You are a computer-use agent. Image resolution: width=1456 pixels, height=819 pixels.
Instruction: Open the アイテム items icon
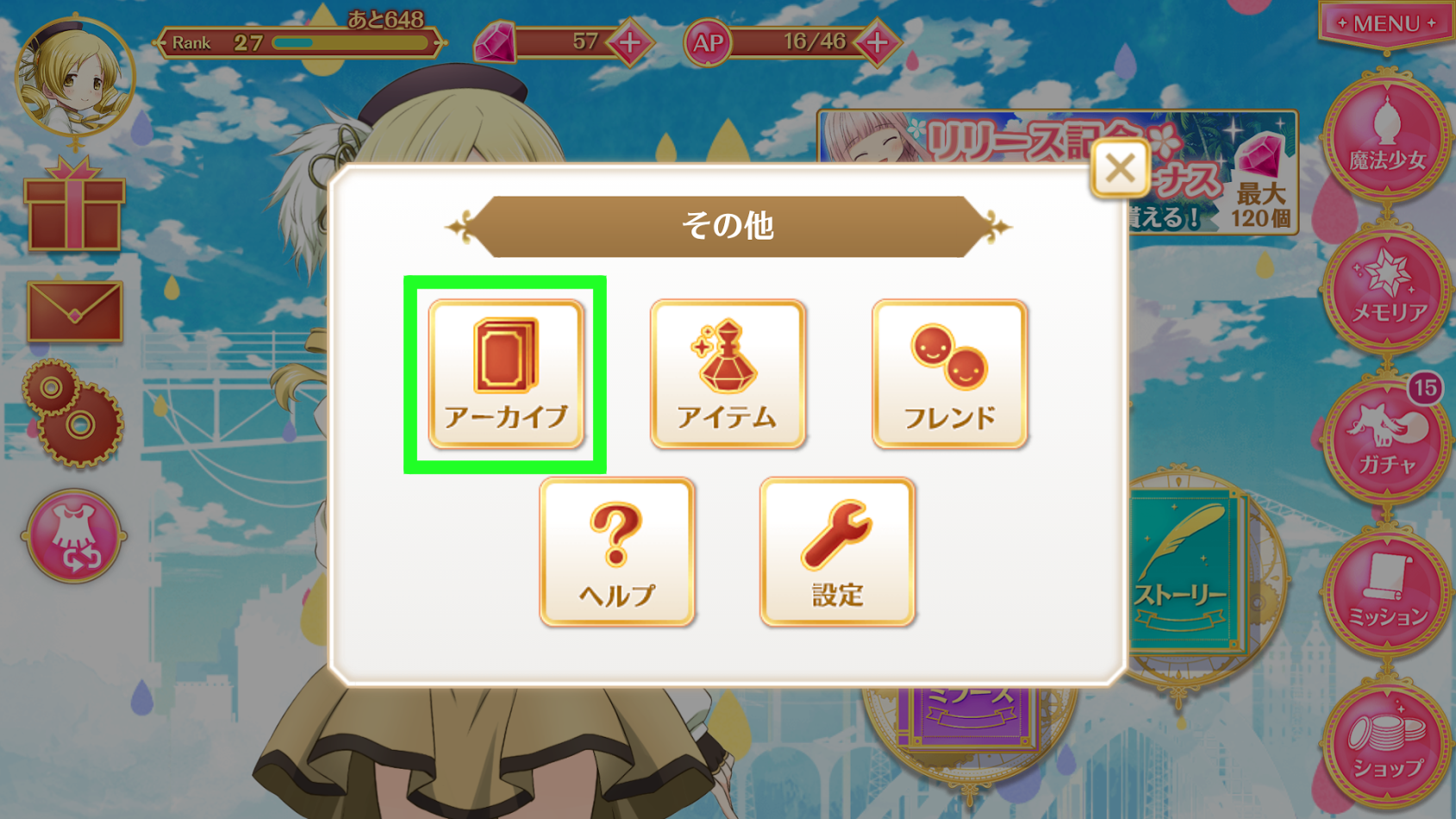tap(728, 374)
